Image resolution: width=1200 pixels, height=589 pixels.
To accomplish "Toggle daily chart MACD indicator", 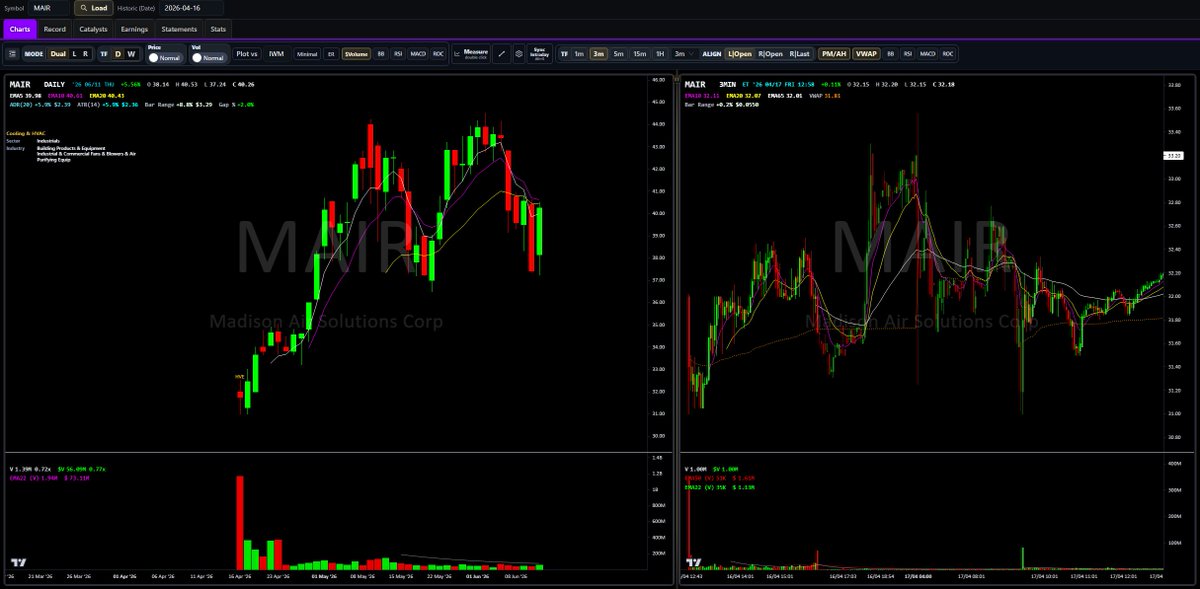I will click(x=418, y=54).
